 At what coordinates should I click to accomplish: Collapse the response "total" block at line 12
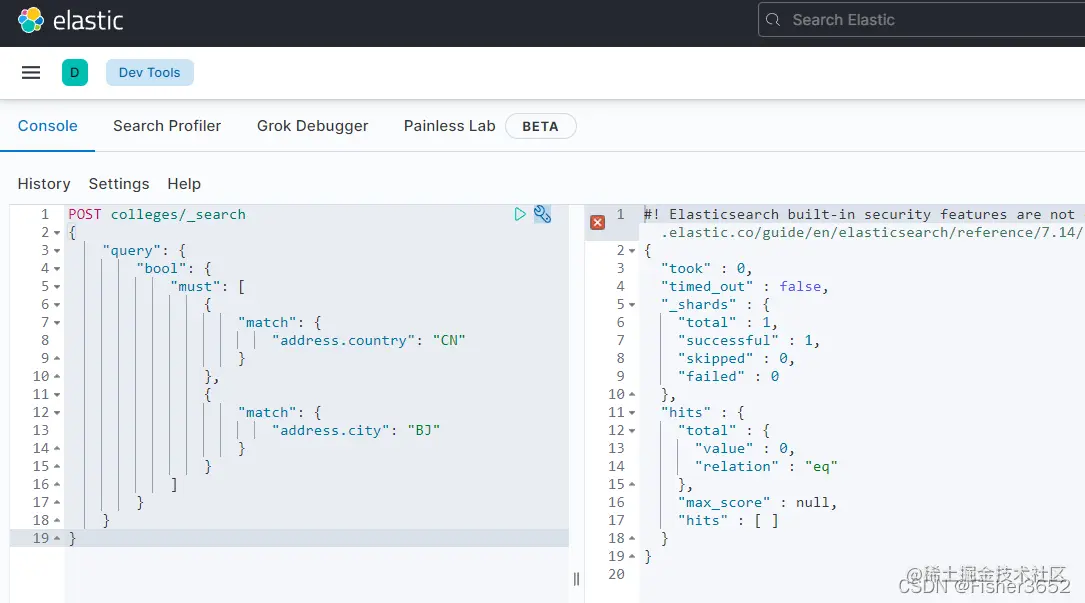tap(632, 431)
